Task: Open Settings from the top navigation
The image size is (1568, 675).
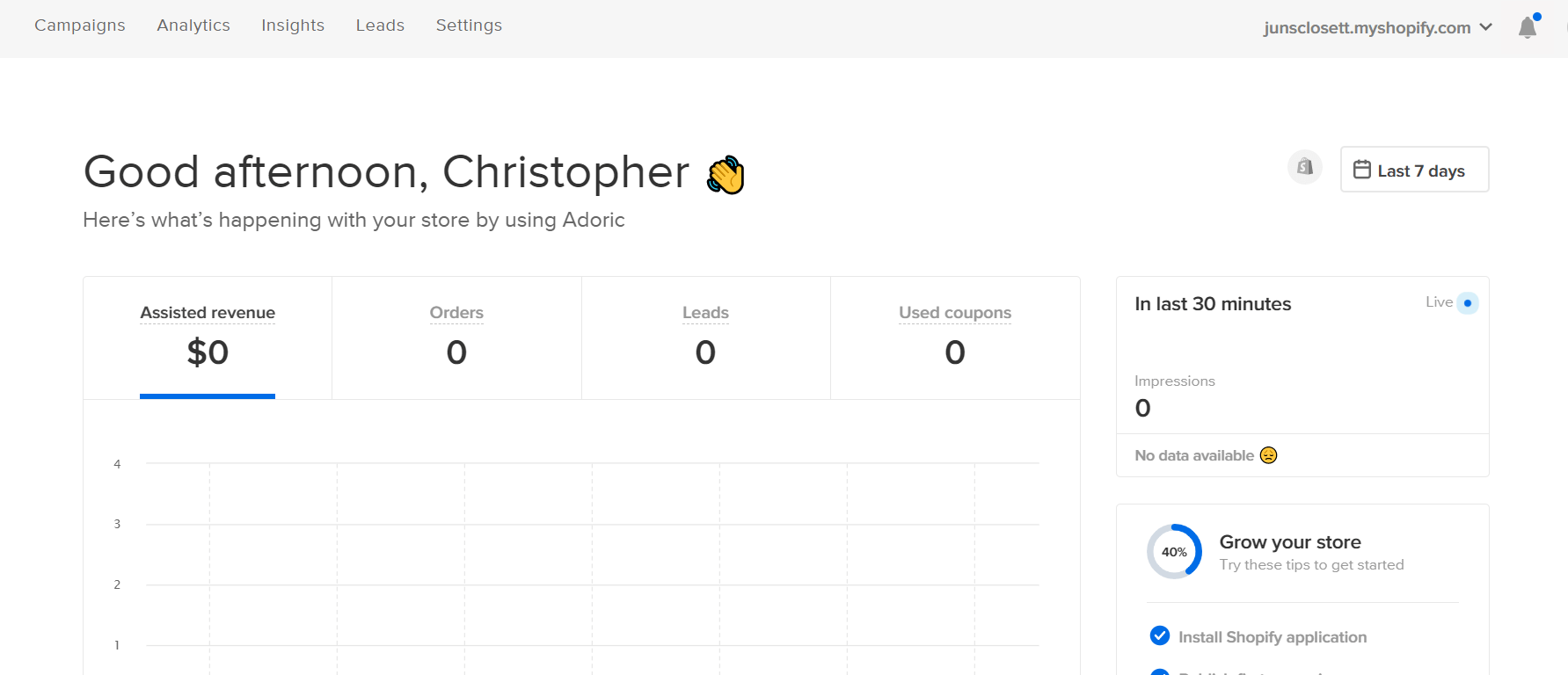Action: pyautogui.click(x=469, y=25)
